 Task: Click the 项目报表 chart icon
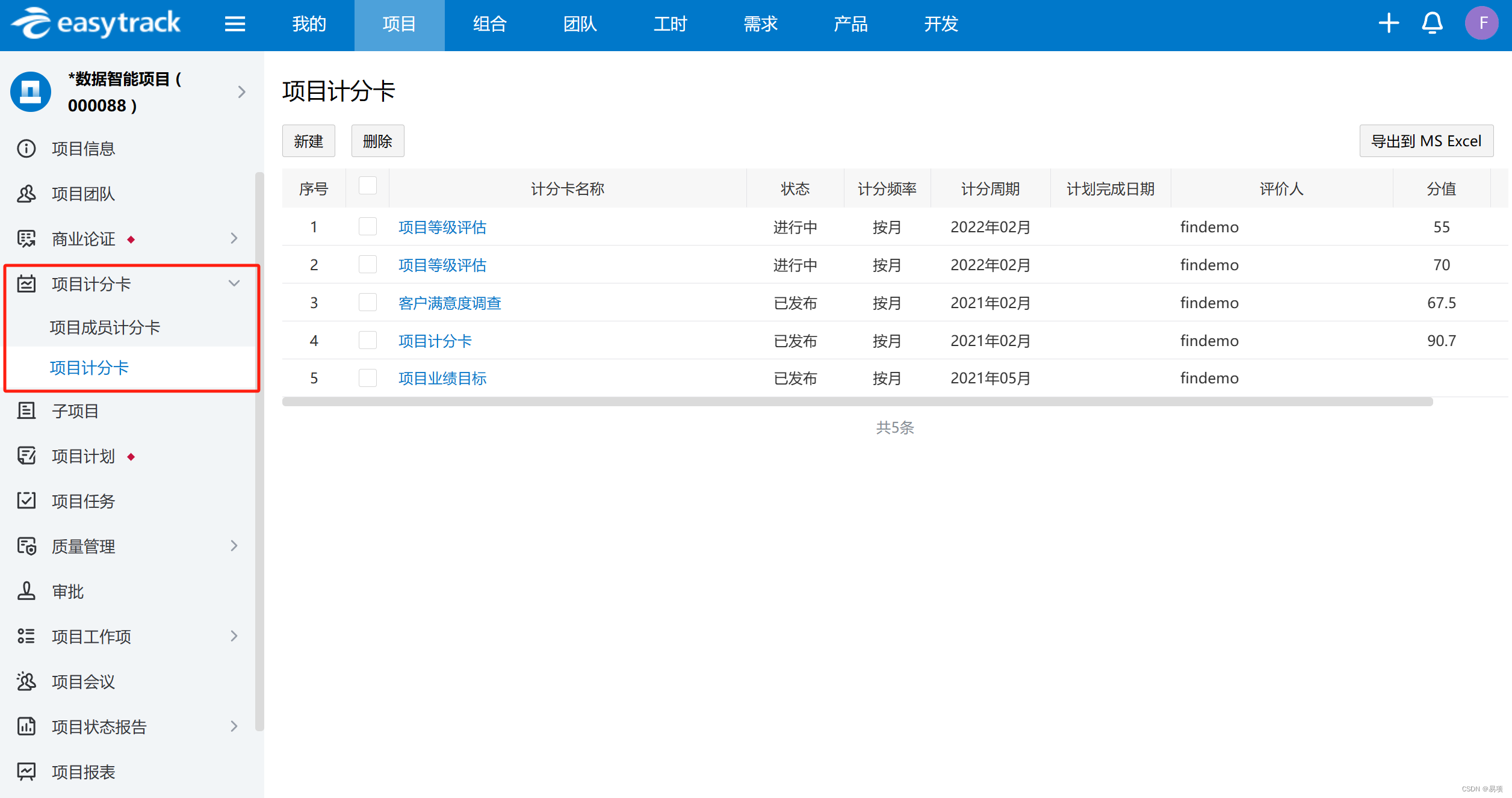(x=26, y=772)
